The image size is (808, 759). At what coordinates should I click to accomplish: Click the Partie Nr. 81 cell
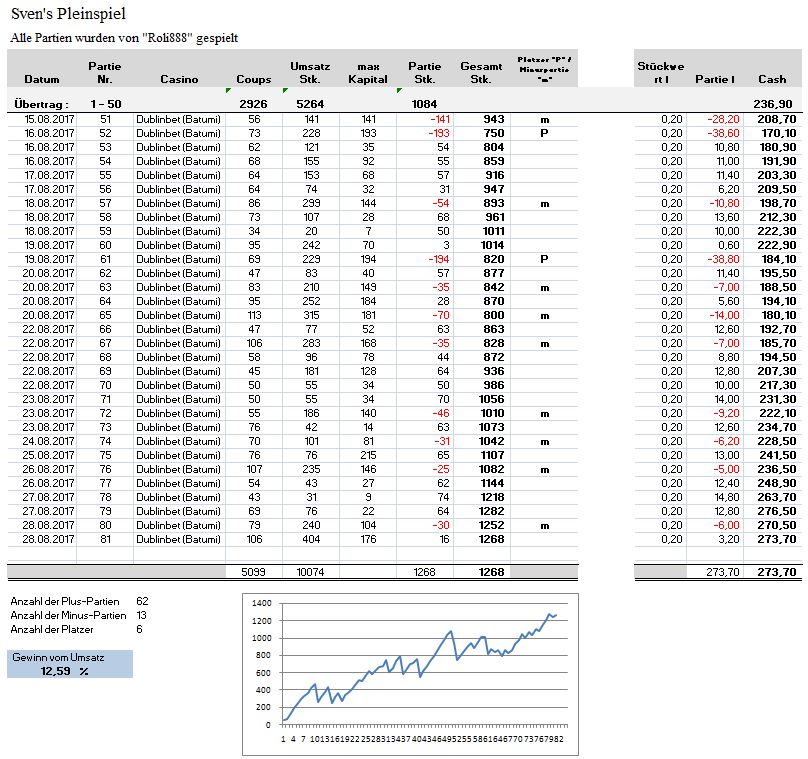click(105, 538)
